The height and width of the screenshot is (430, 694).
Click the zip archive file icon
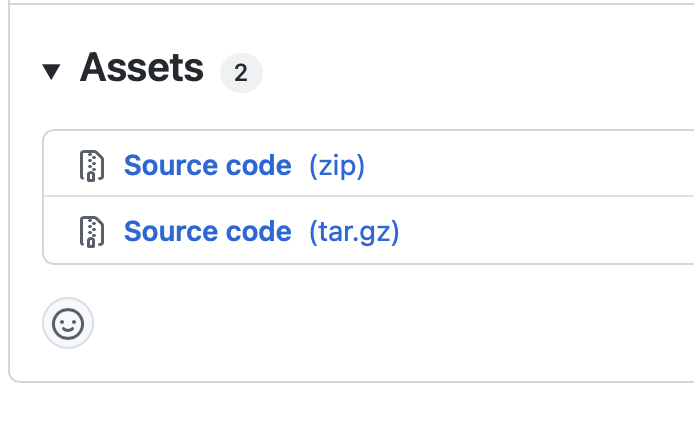[92, 165]
